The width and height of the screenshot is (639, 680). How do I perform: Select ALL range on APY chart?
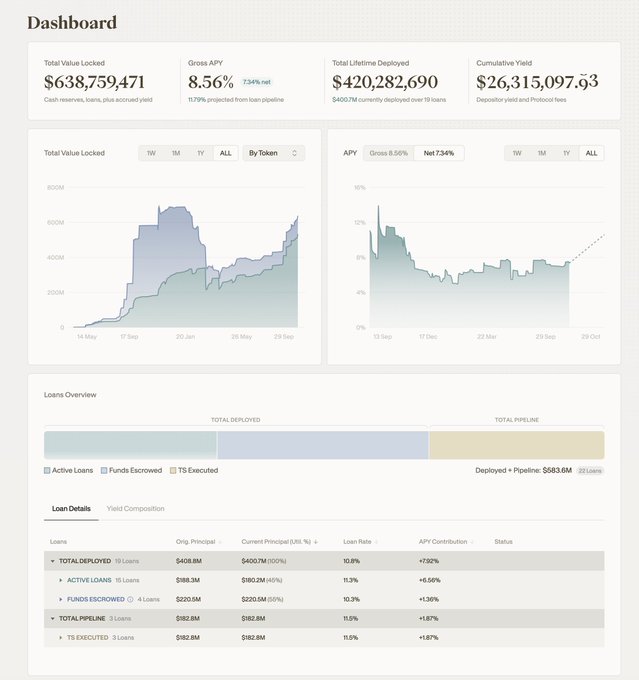click(x=591, y=153)
